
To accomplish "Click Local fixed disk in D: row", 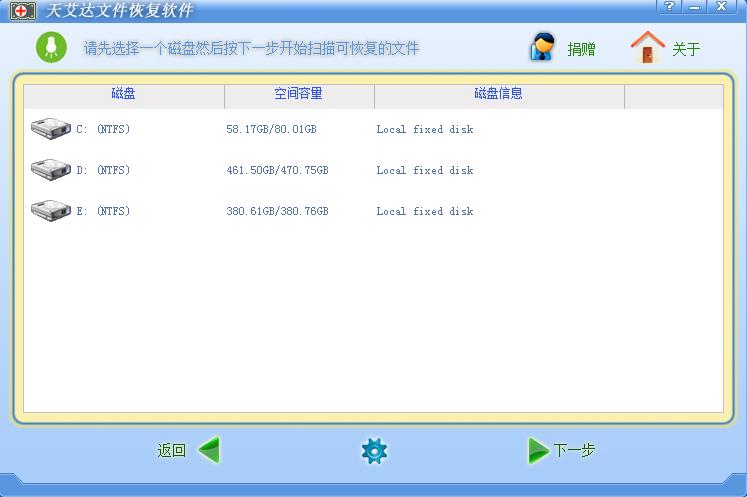I will point(425,170).
